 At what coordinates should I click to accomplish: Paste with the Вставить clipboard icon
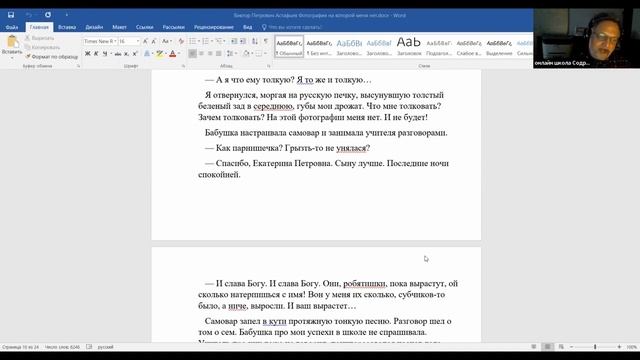pos(12,42)
